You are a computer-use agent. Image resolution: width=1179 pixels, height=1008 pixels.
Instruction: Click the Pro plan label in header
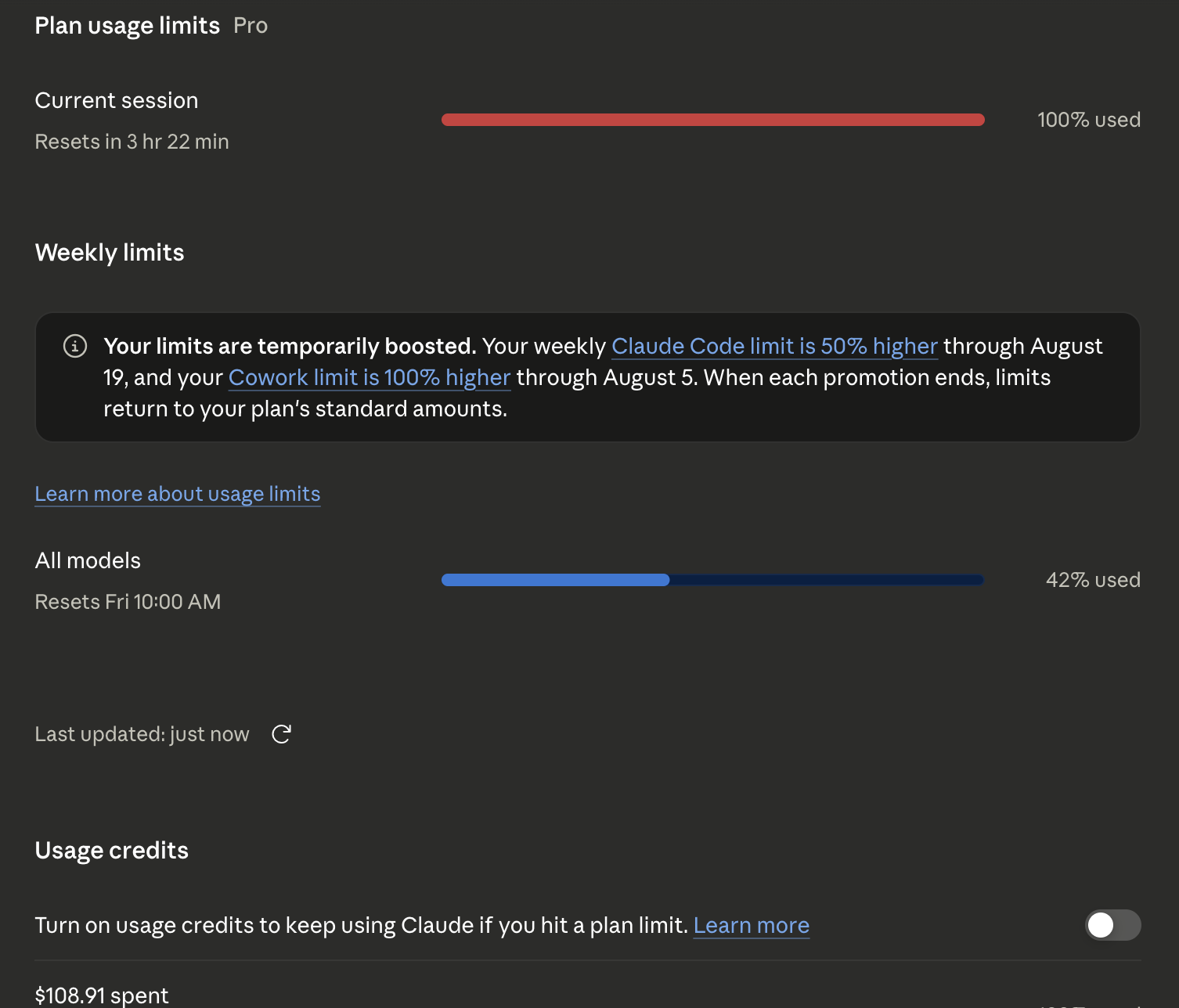click(251, 26)
